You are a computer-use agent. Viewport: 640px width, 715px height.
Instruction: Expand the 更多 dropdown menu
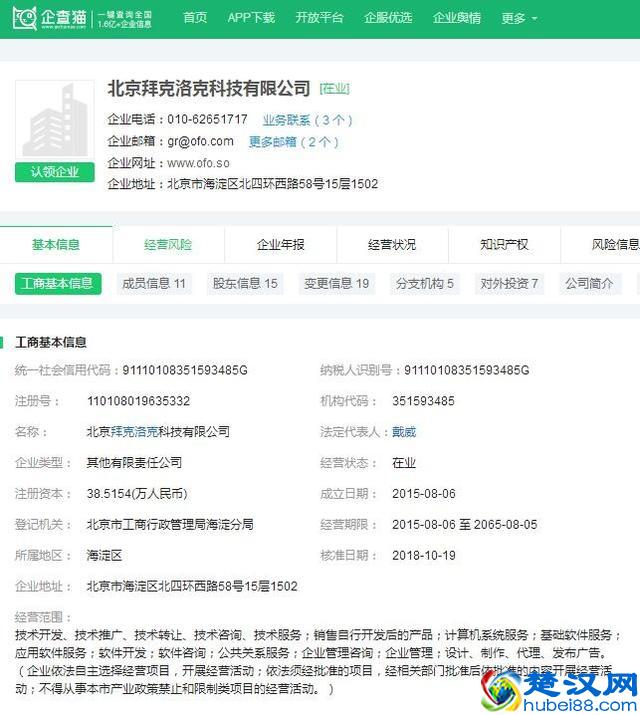point(519,18)
